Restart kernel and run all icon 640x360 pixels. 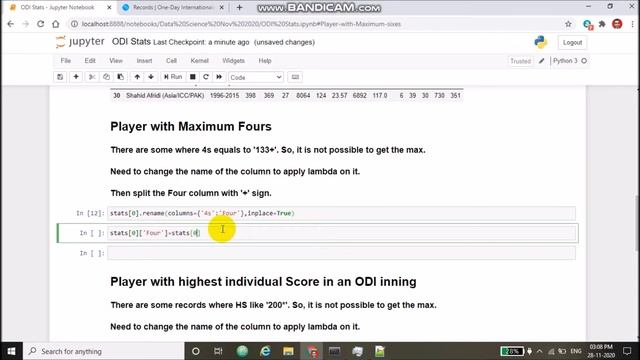coord(219,77)
